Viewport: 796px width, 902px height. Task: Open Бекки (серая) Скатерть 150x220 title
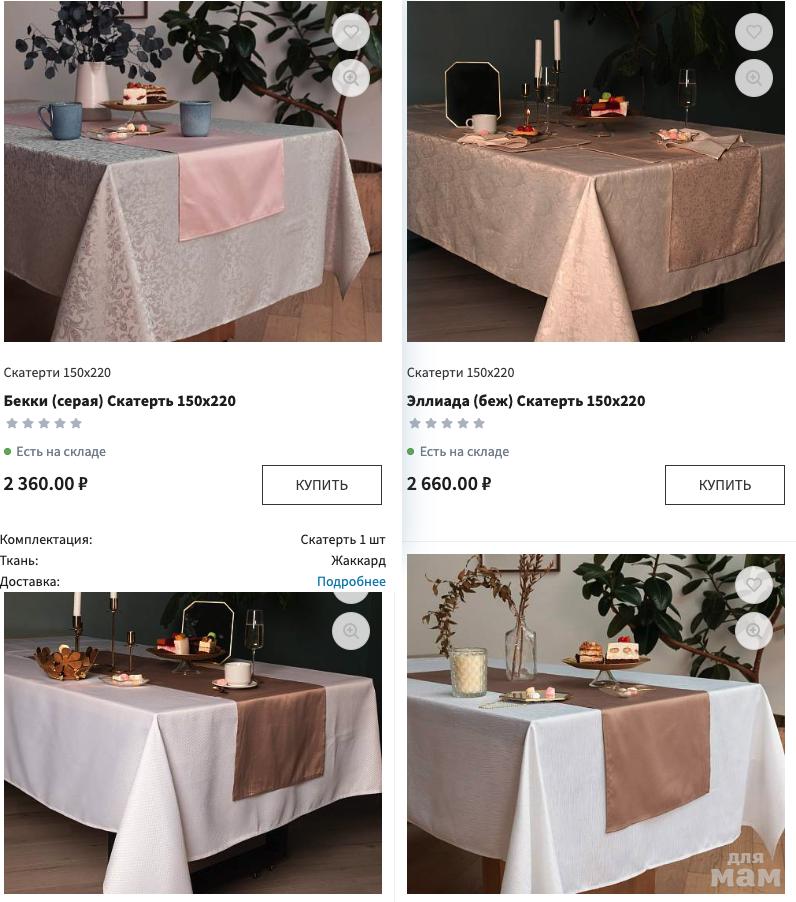(120, 401)
